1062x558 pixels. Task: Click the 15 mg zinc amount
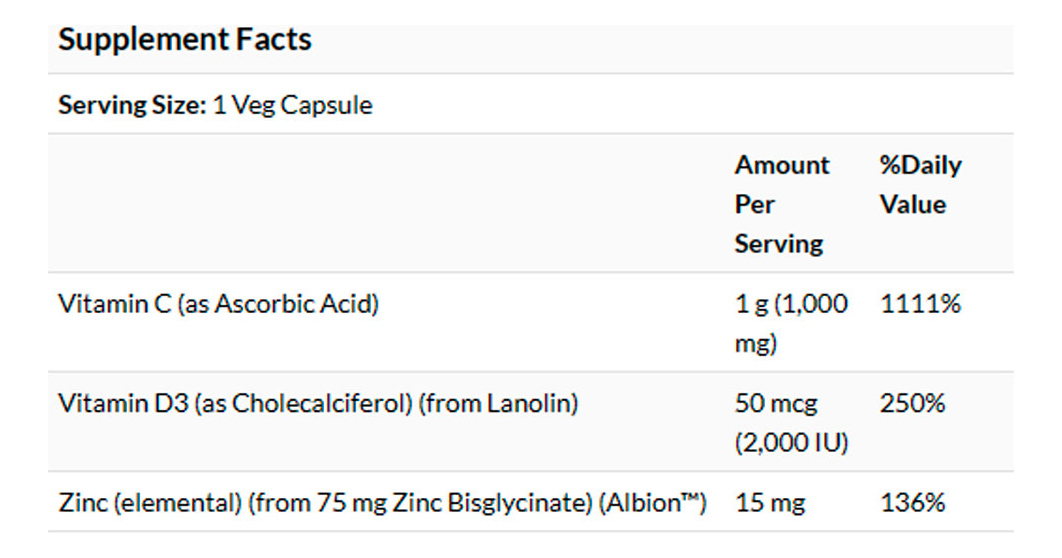pos(770,503)
